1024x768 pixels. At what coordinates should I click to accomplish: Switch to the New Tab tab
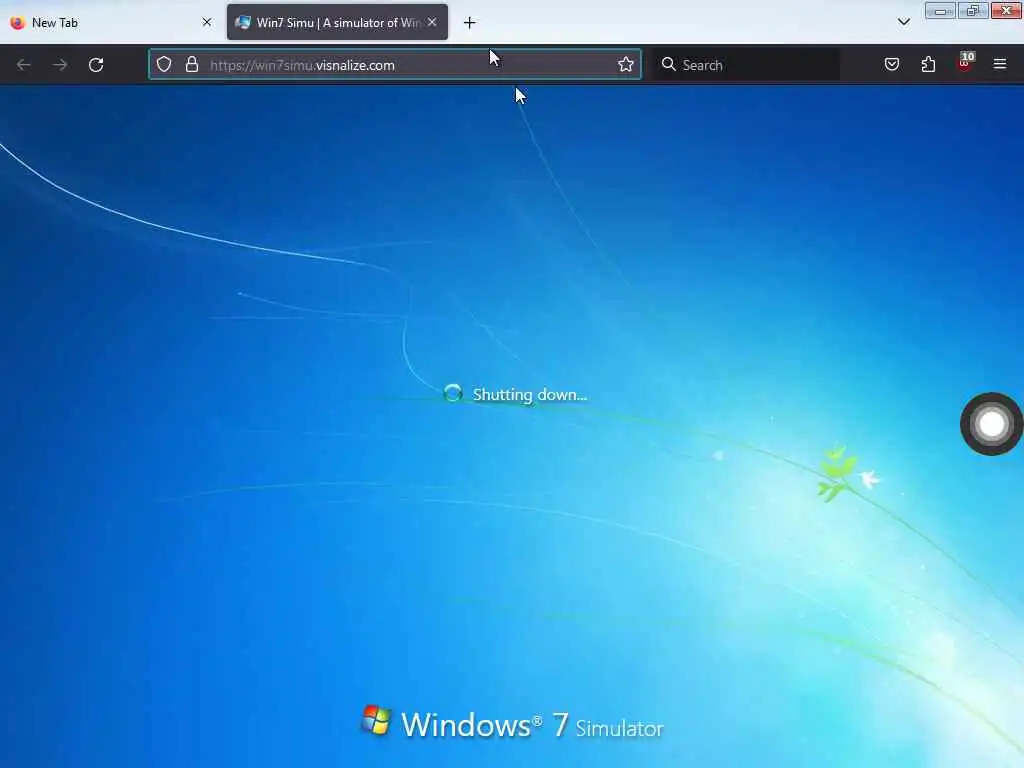(x=111, y=22)
